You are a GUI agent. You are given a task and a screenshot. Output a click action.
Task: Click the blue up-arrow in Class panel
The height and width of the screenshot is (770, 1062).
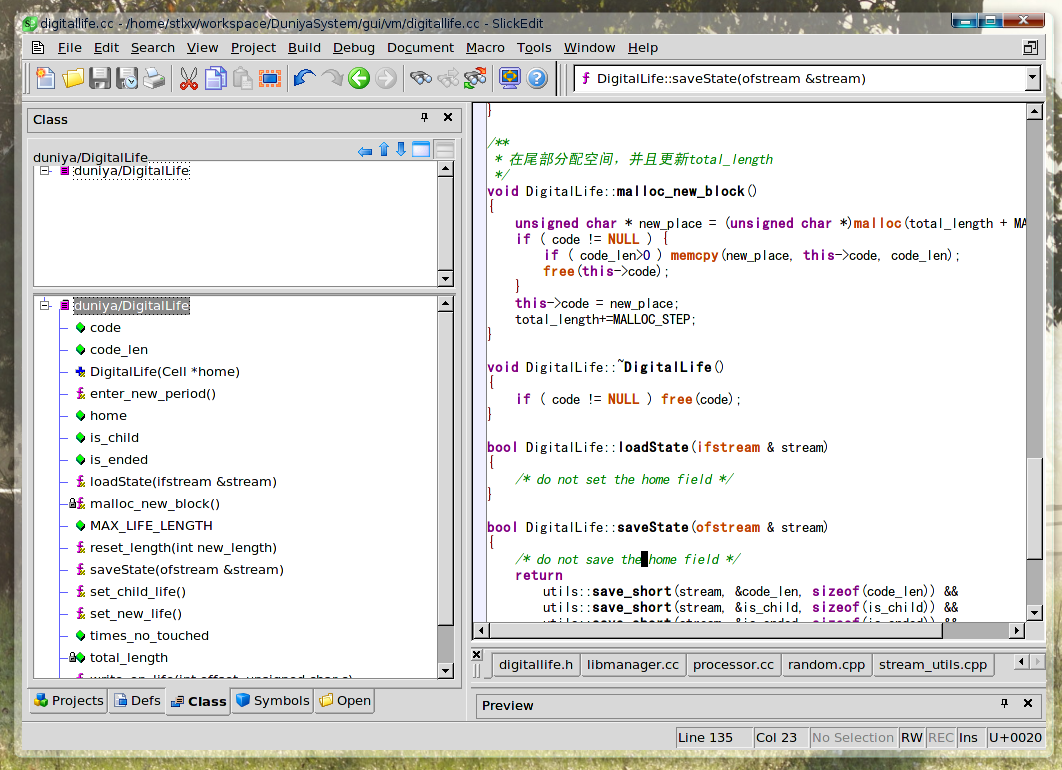(x=384, y=150)
